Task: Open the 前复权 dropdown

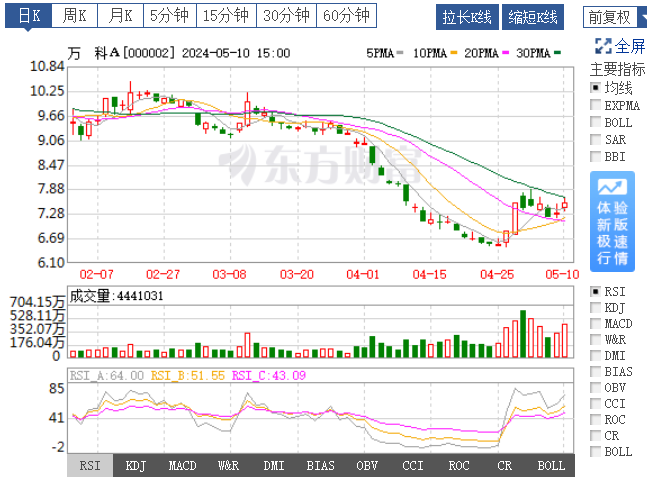Action: tap(615, 17)
